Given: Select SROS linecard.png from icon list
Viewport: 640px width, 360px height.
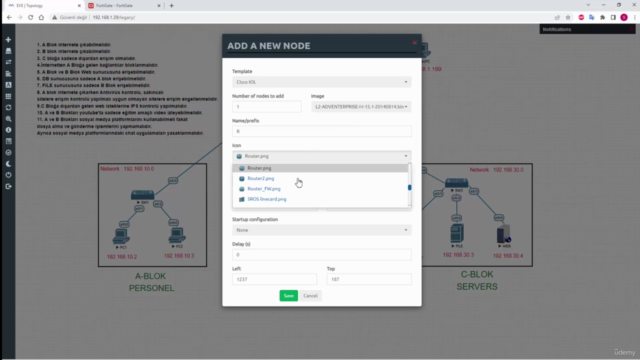Looking at the screenshot, I should pos(320,199).
